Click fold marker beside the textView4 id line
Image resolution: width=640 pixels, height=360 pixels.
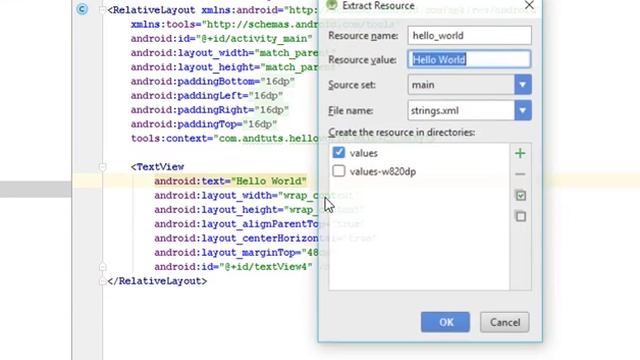click(102, 267)
